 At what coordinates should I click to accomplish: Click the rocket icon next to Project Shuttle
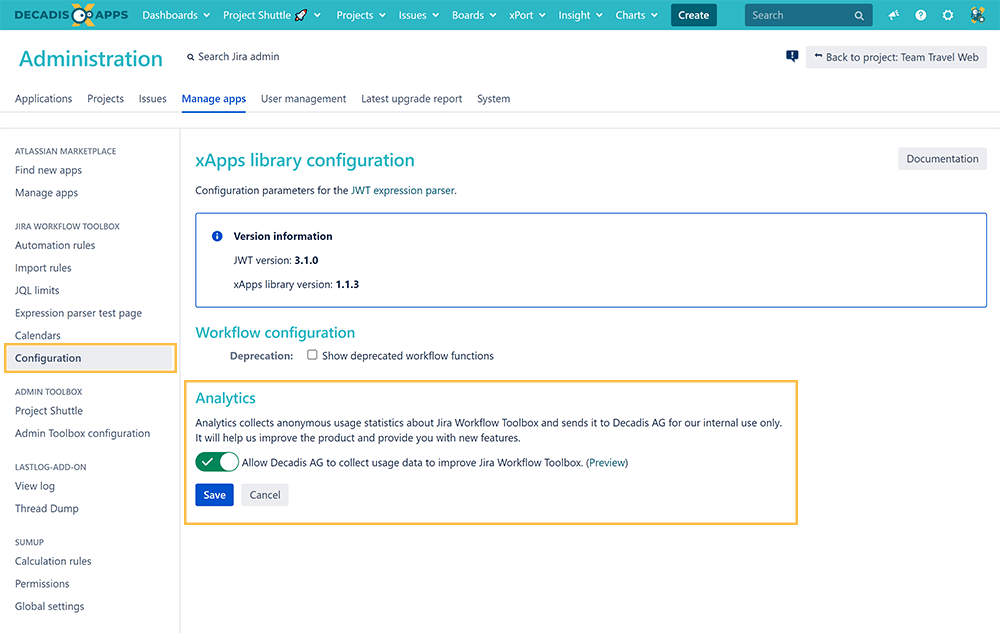click(301, 15)
